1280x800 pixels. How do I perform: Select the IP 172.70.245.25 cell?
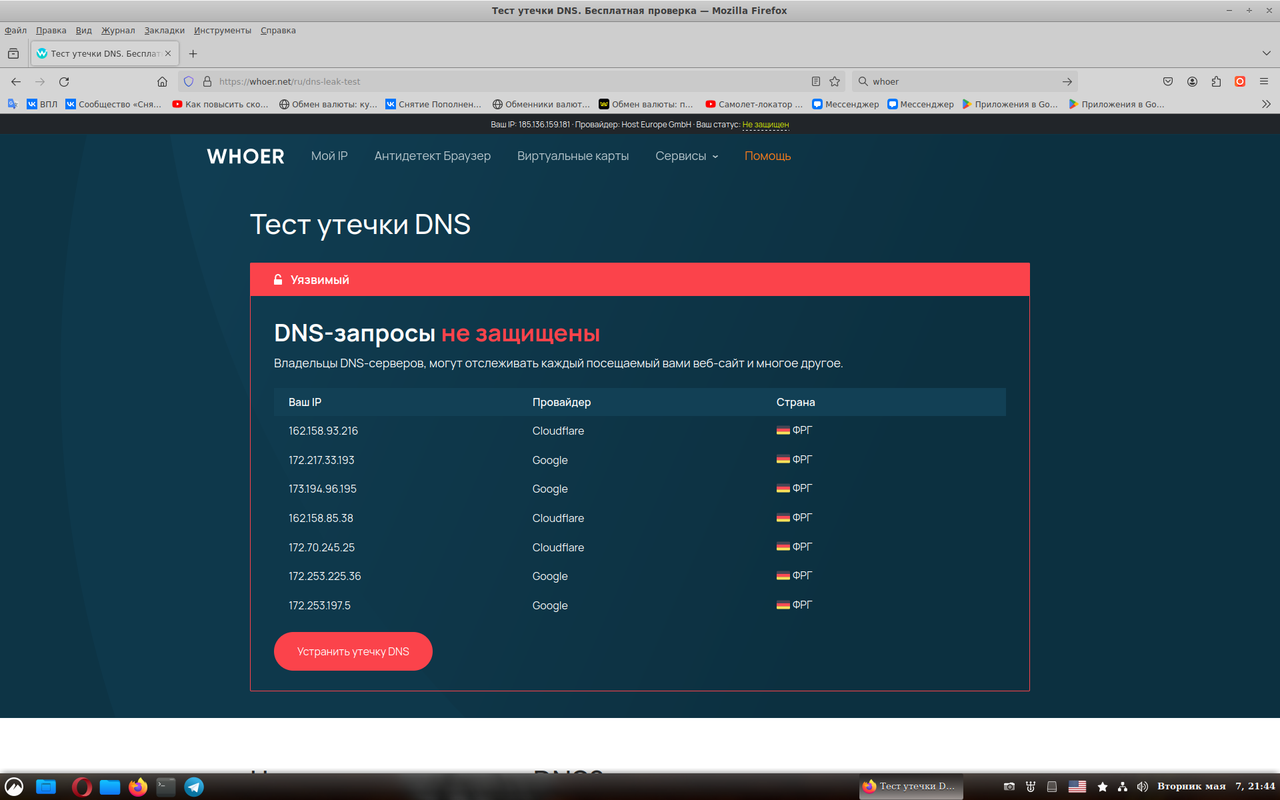(321, 547)
